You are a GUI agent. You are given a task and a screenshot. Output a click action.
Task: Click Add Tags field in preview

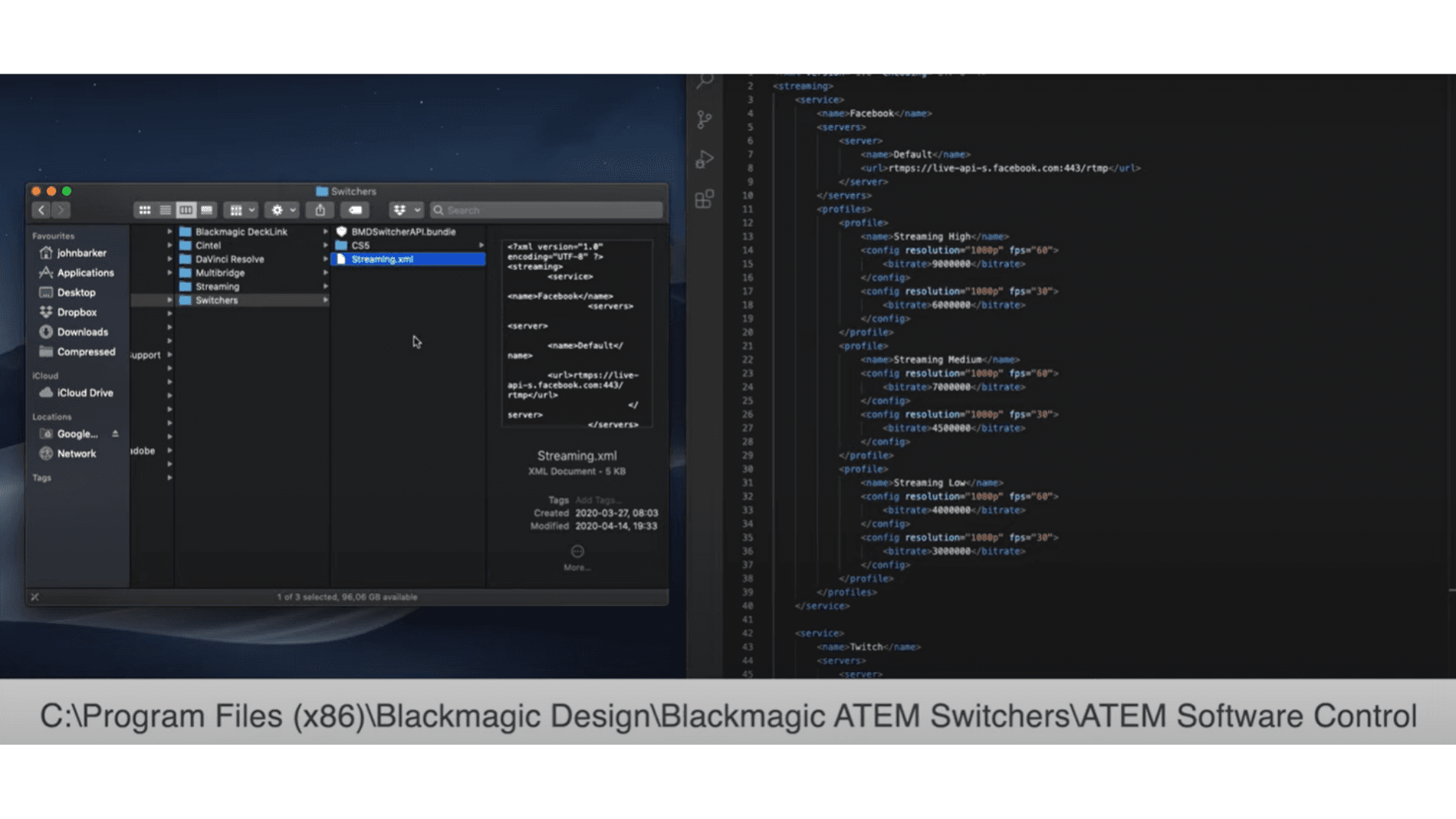point(598,500)
